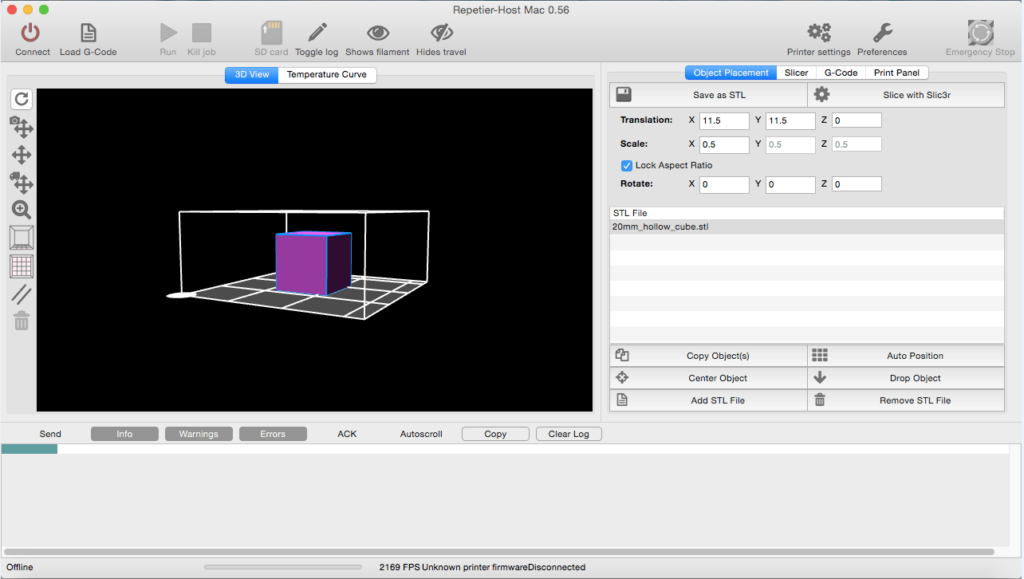This screenshot has width=1024, height=579.
Task: Click the Copy Object(s) icon
Action: coord(622,355)
